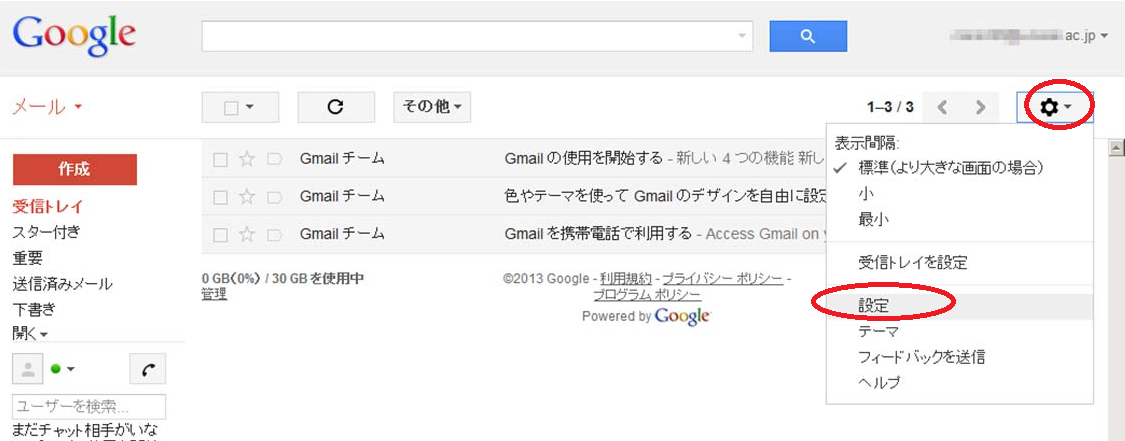The height and width of the screenshot is (441, 1125).
Task: Click the phone call icon in chat
Action: point(148,369)
